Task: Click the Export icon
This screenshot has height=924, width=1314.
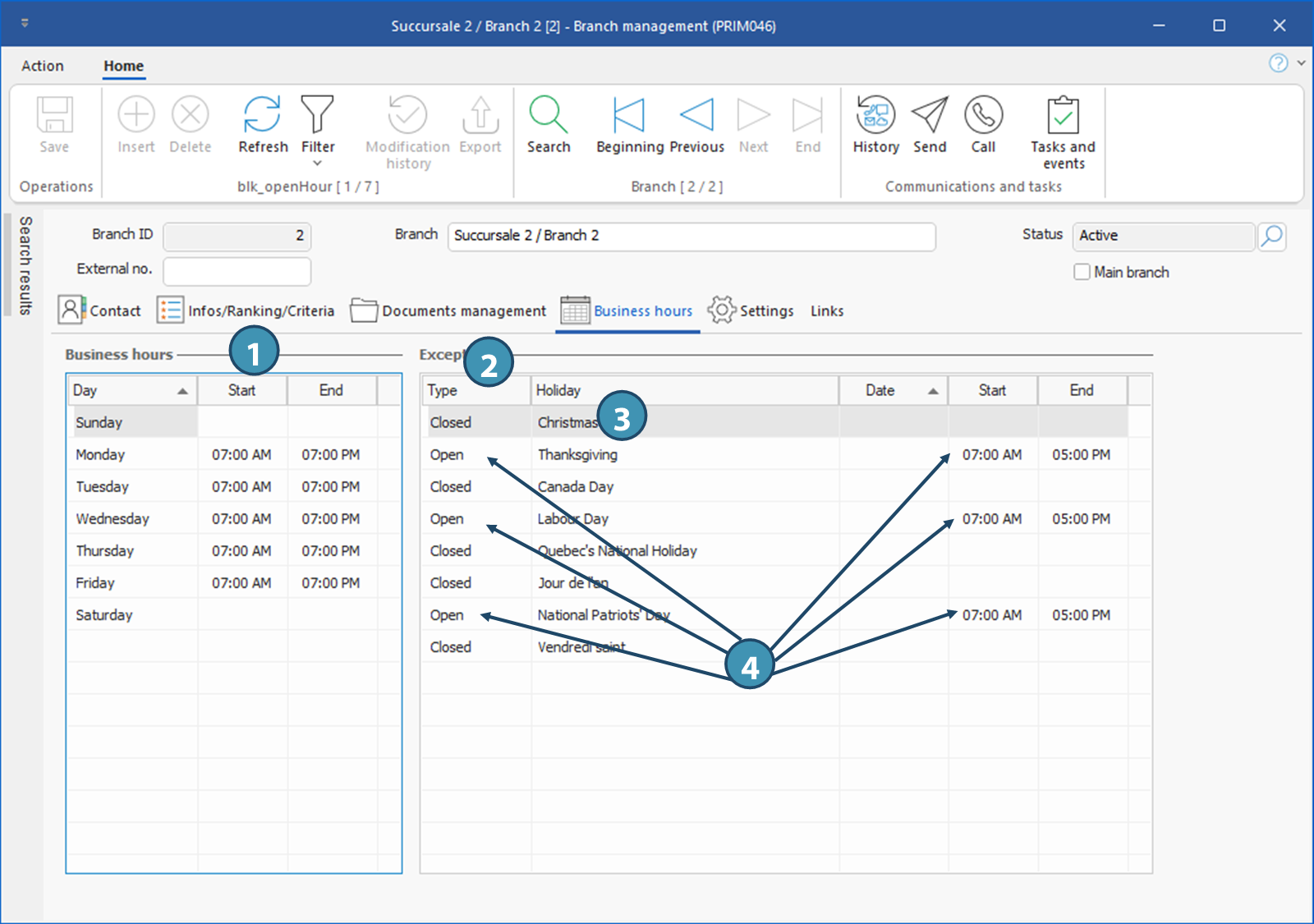Action: (480, 115)
